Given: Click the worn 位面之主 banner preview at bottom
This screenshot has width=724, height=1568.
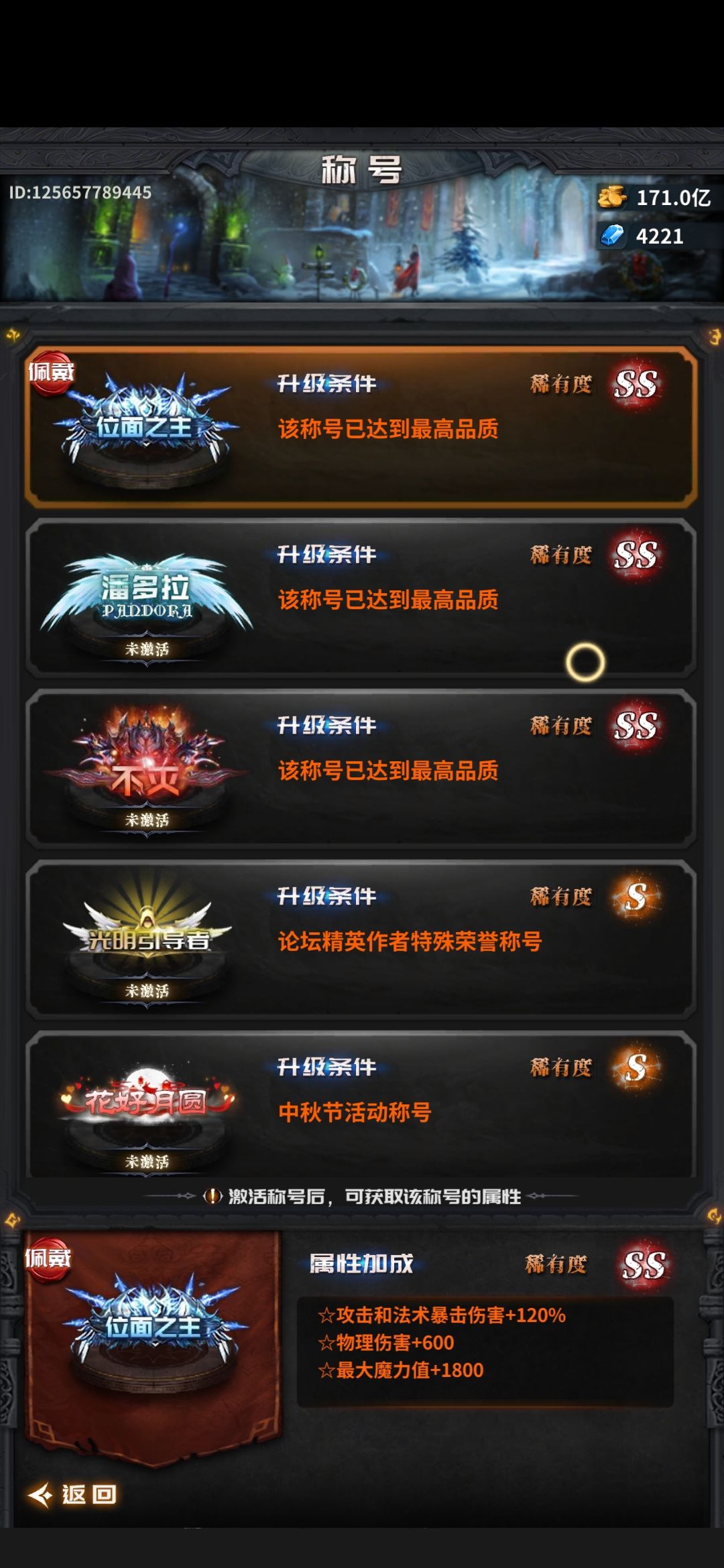Looking at the screenshot, I should [x=153, y=1346].
